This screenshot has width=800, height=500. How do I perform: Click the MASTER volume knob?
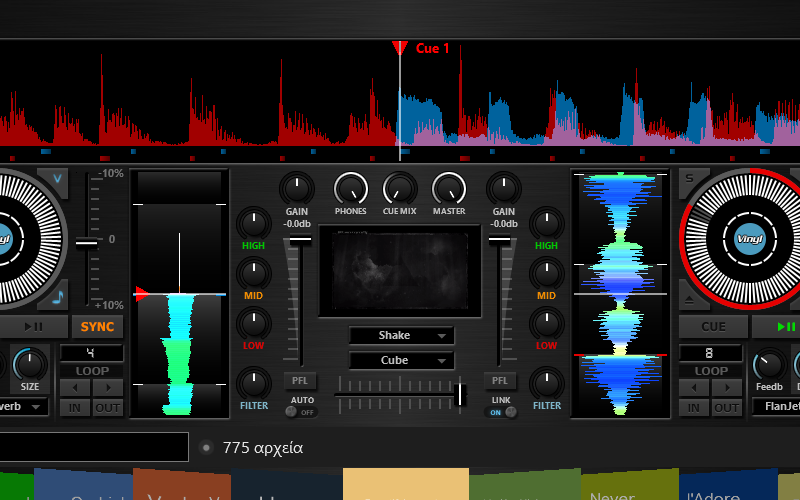(x=449, y=189)
